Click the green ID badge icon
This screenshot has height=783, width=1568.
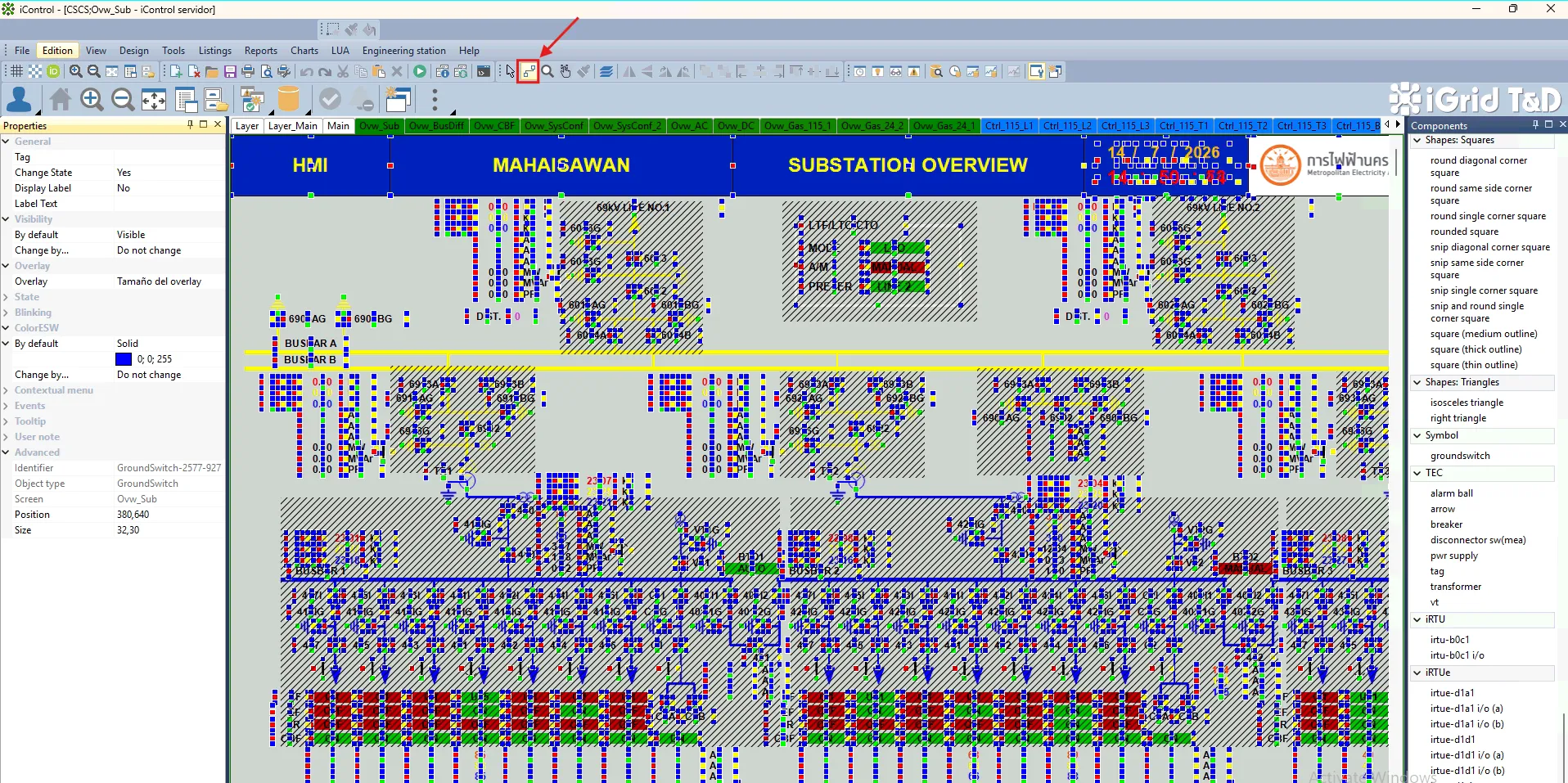(x=53, y=72)
